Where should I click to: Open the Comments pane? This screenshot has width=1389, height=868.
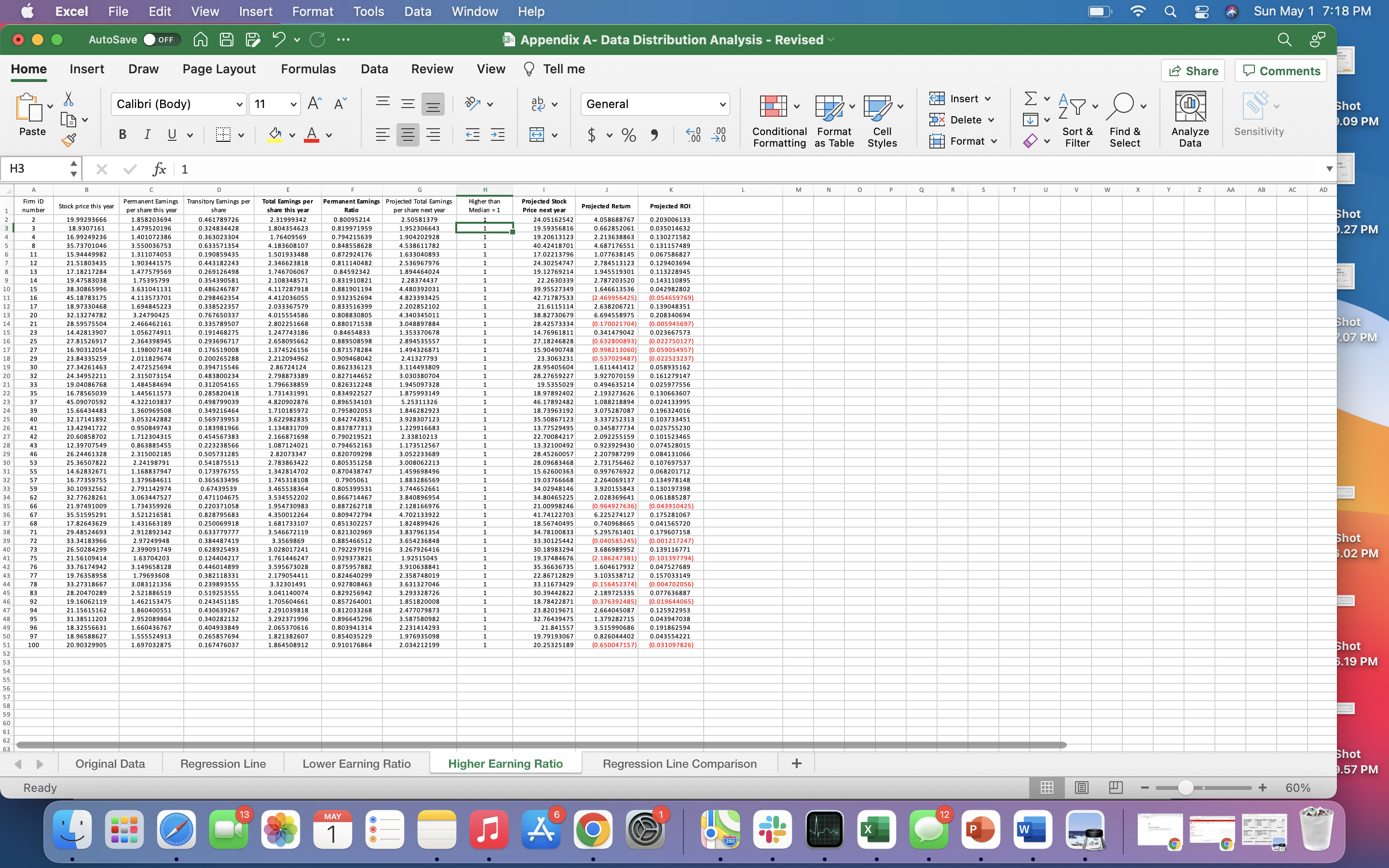point(1280,70)
